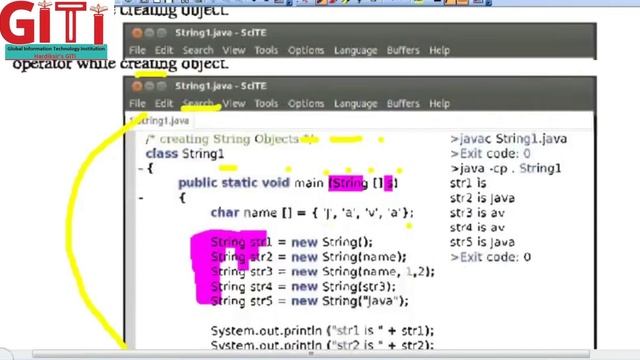The height and width of the screenshot is (360, 640).
Task: Collapse the fold marker beside main method brace
Action: click(x=141, y=198)
